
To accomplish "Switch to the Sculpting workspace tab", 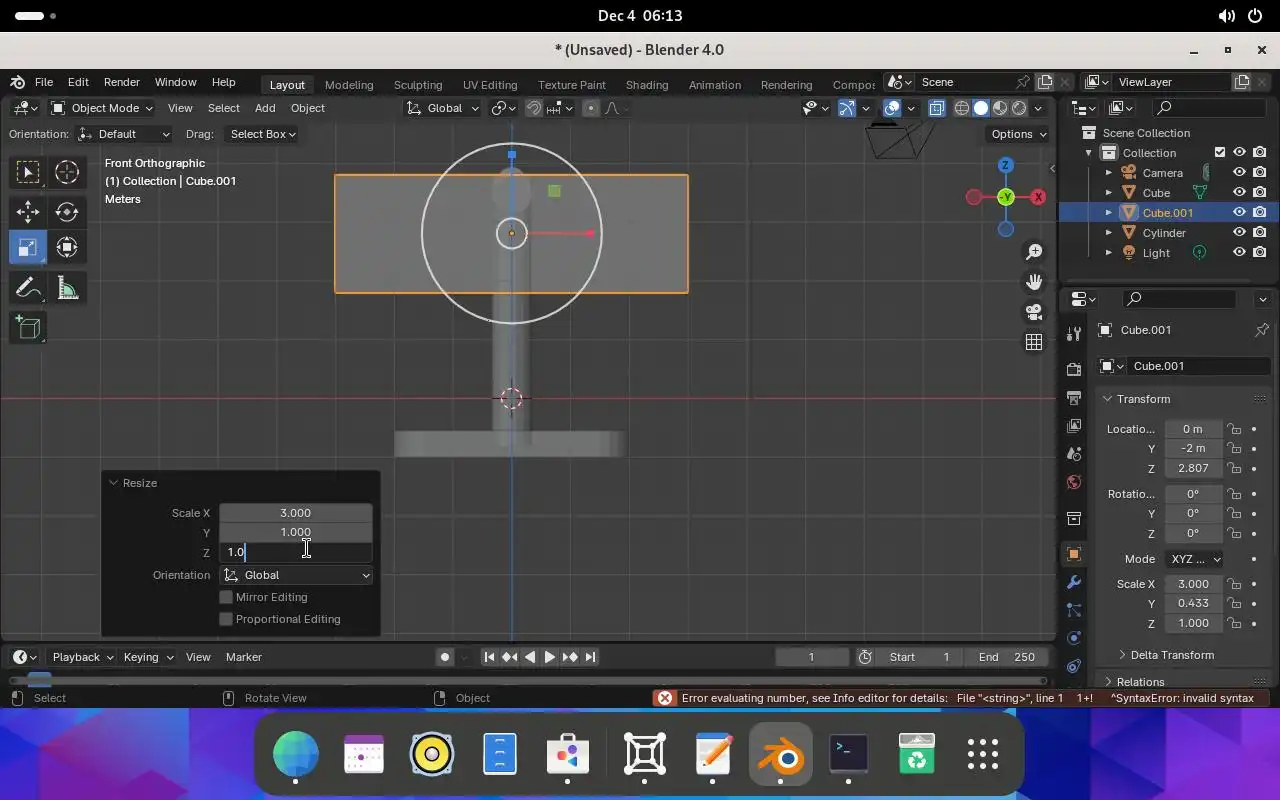I will pyautogui.click(x=418, y=85).
